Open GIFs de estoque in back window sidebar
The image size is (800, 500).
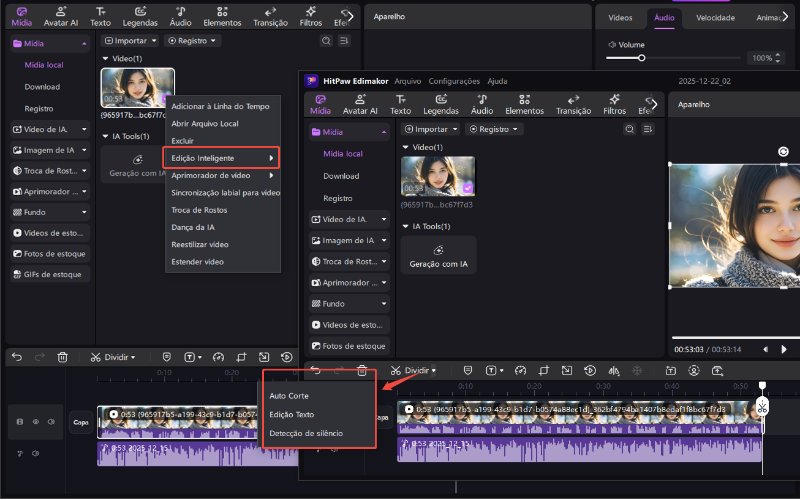(x=50, y=274)
